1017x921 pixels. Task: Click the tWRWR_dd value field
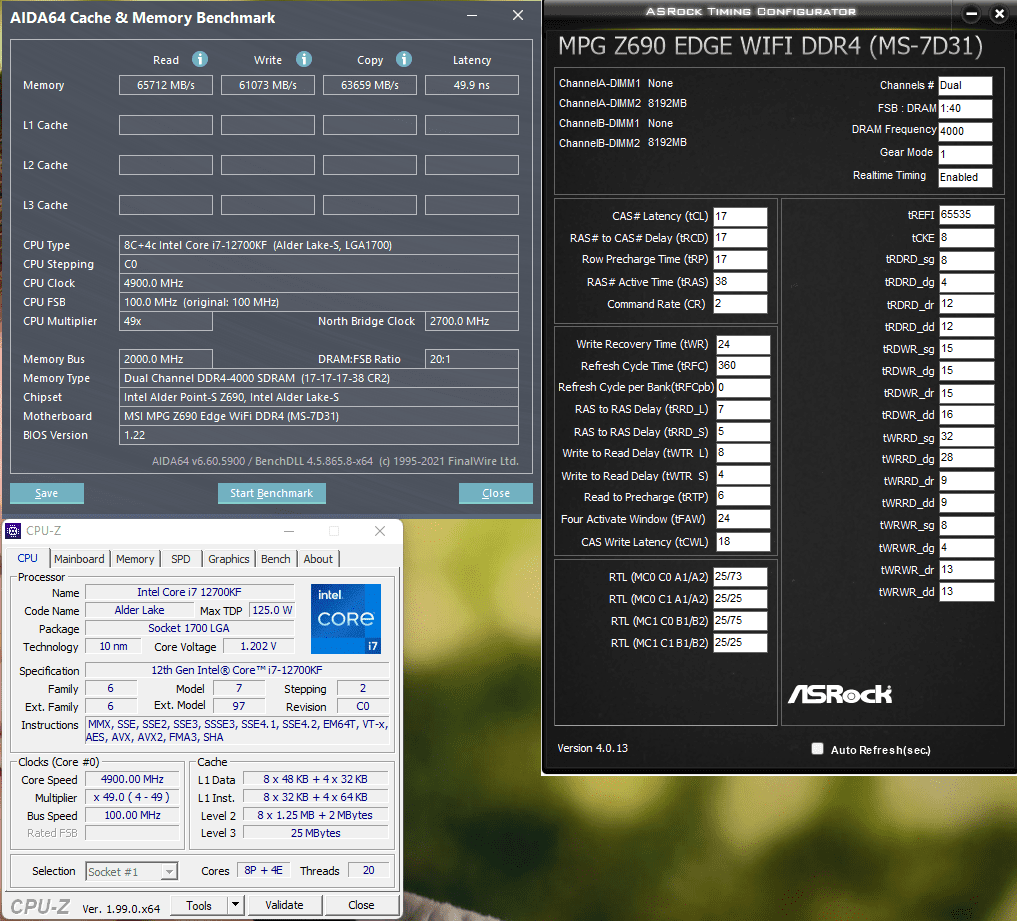point(966,592)
